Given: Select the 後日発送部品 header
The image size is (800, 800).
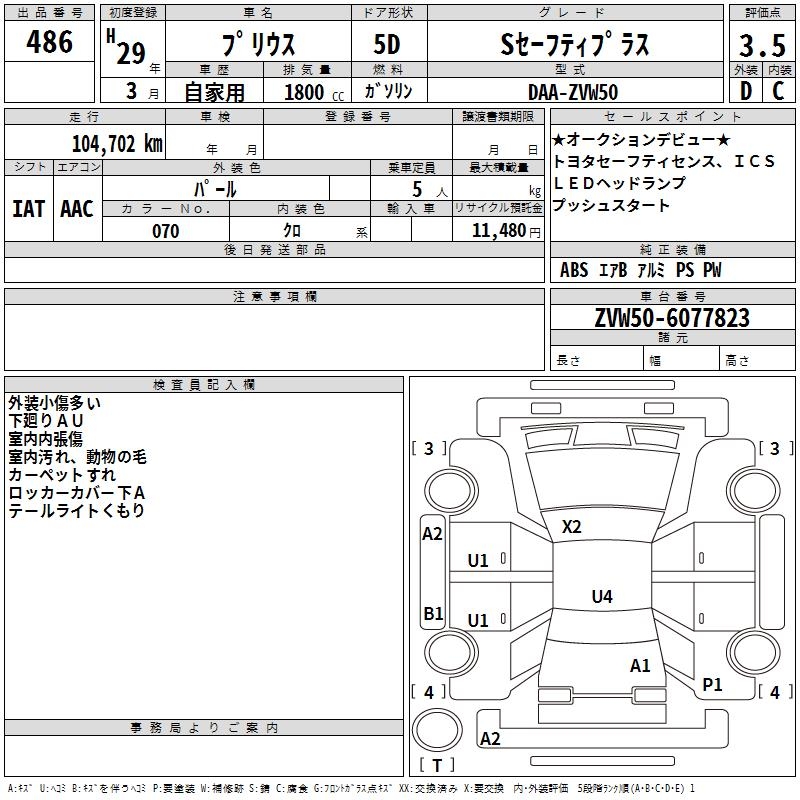Looking at the screenshot, I should click(x=274, y=249).
